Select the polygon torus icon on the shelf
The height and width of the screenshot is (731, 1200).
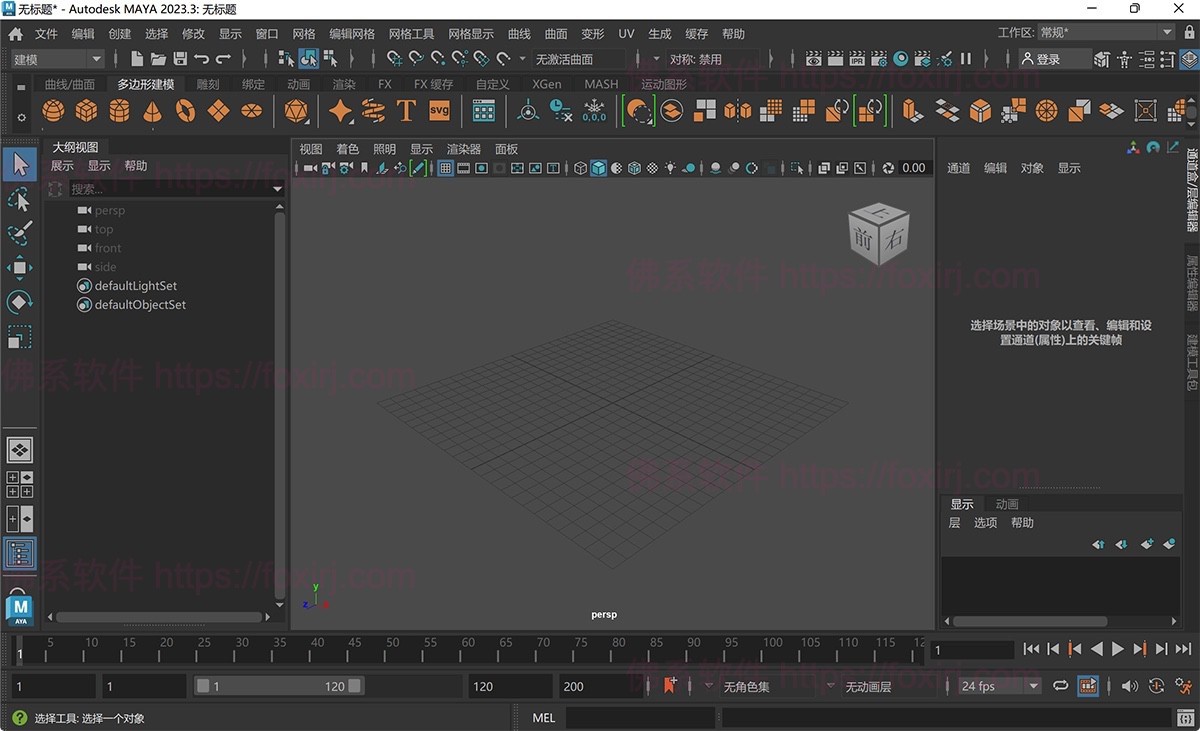[x=185, y=110]
